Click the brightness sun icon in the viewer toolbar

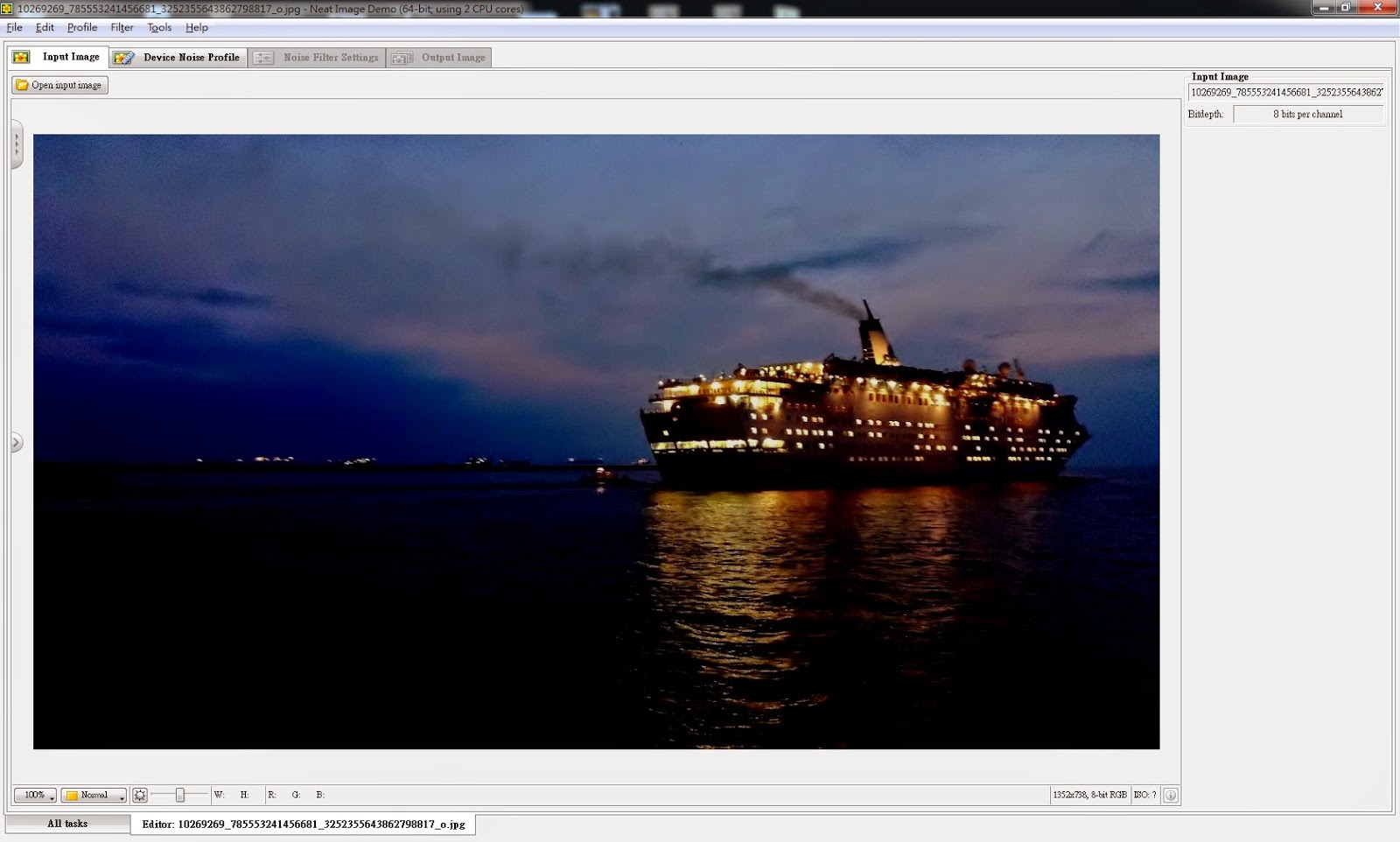tap(140, 795)
